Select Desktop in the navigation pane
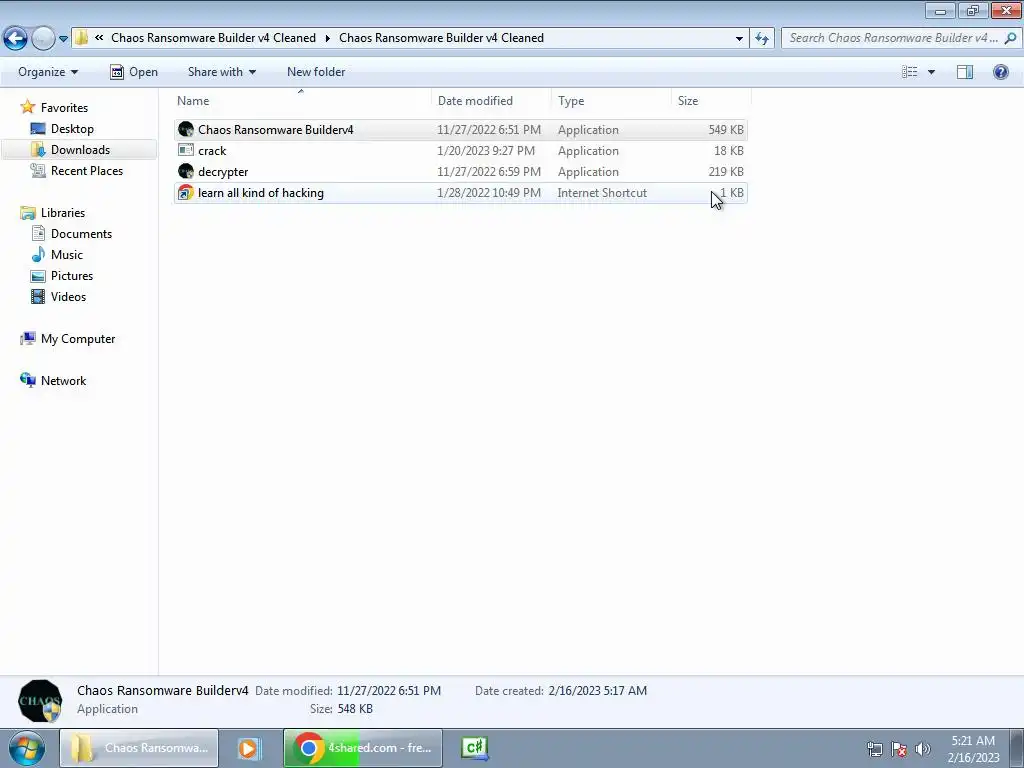 coord(72,129)
